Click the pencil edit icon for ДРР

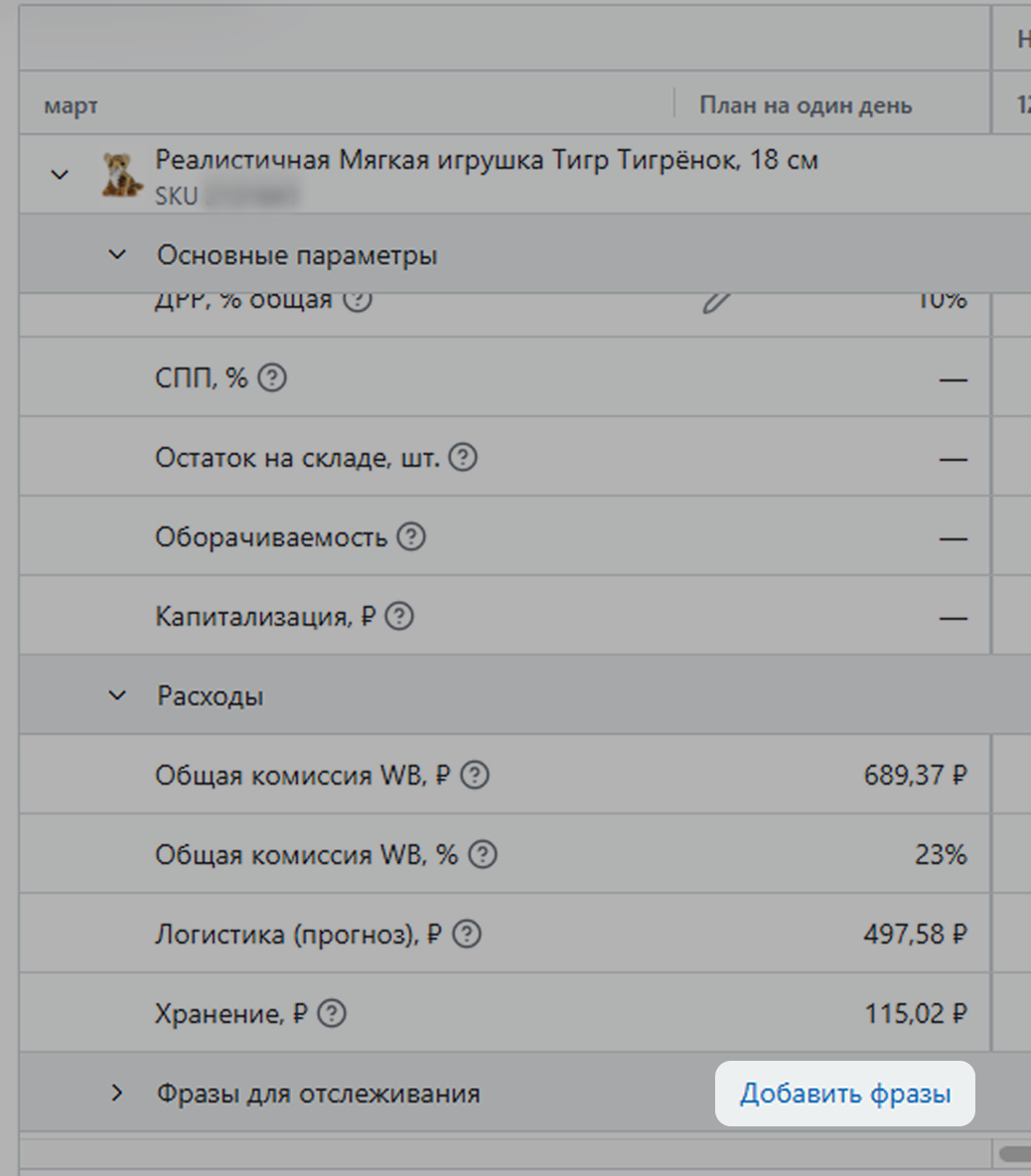coord(714,301)
